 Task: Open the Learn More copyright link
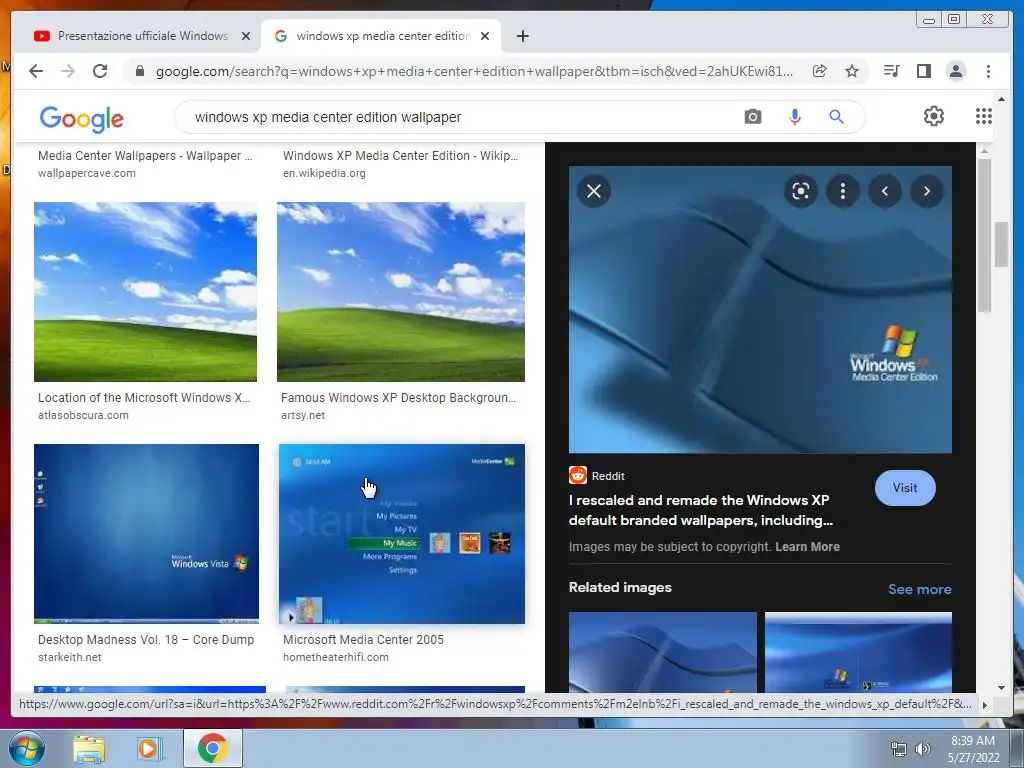(807, 547)
